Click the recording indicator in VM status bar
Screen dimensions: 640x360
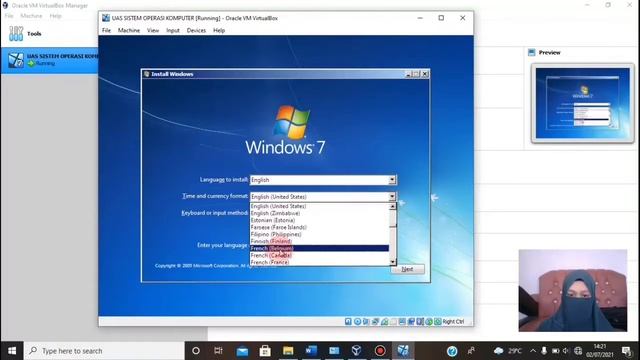(411, 322)
